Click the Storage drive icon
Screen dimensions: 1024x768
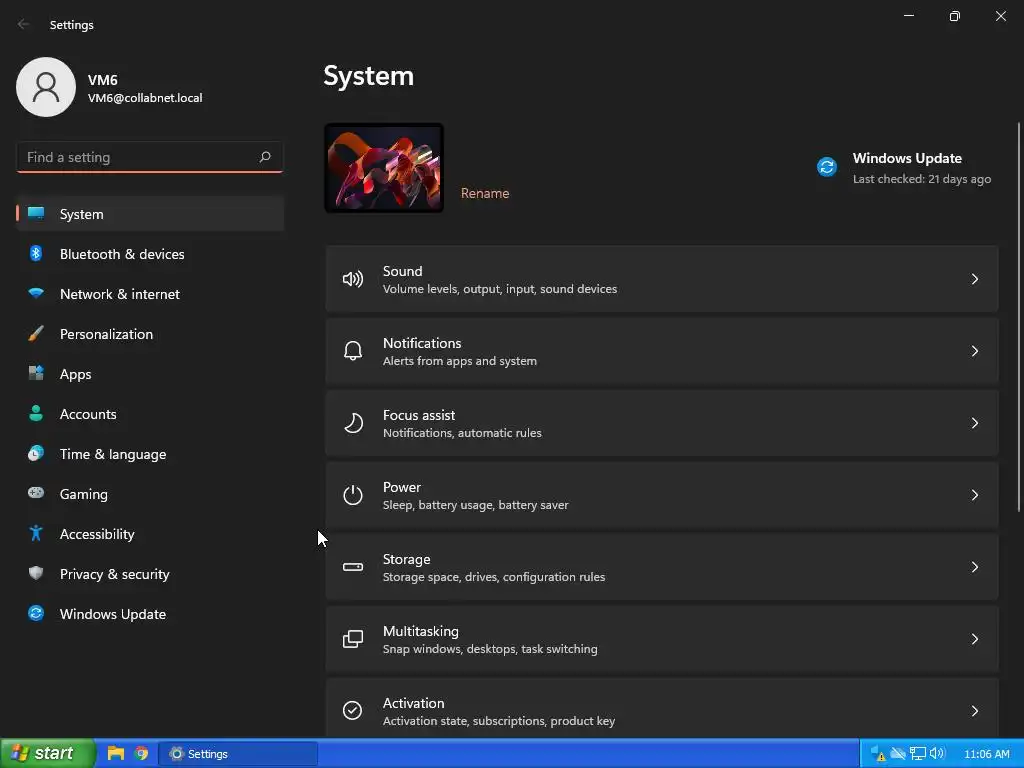click(353, 567)
